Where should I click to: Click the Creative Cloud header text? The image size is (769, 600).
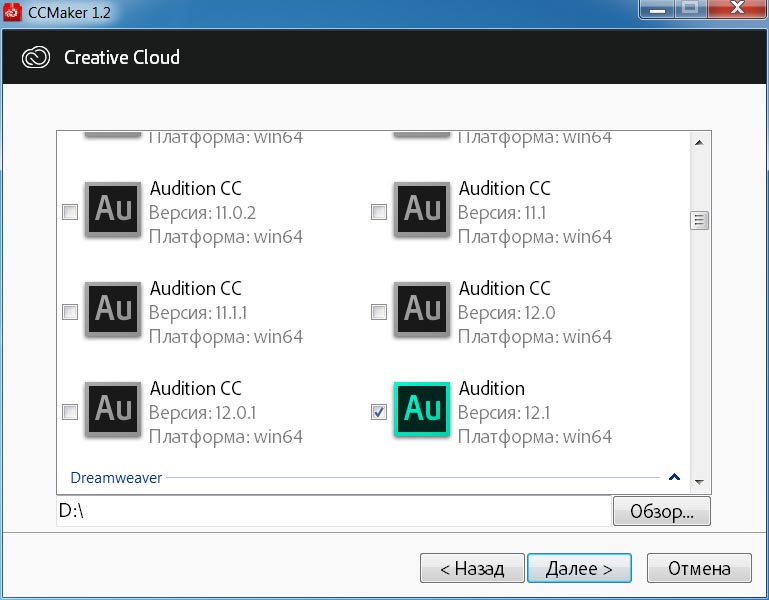coord(122,57)
